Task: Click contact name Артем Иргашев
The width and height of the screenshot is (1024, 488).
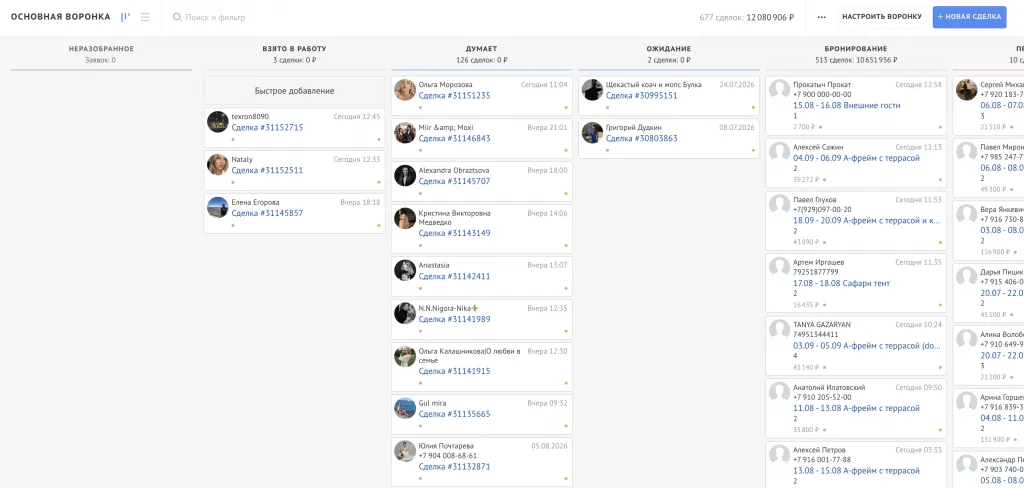Action: (821, 262)
